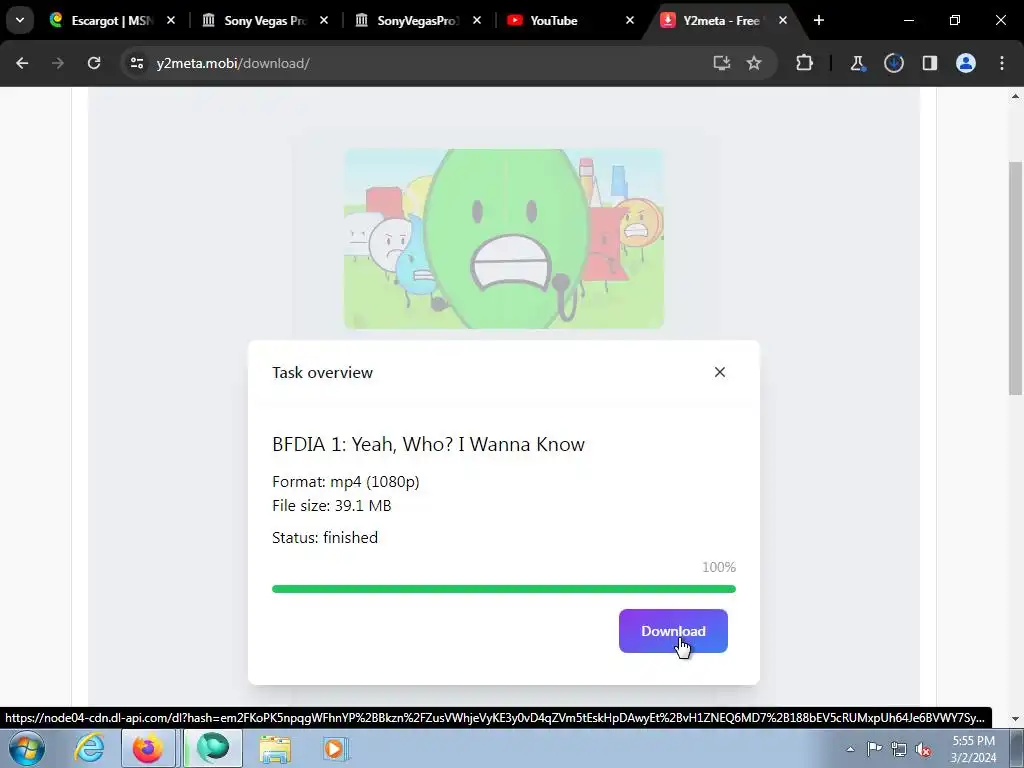This screenshot has width=1024, height=768.
Task: Switch to the SonyVegasPro1 tab
Action: [x=417, y=21]
